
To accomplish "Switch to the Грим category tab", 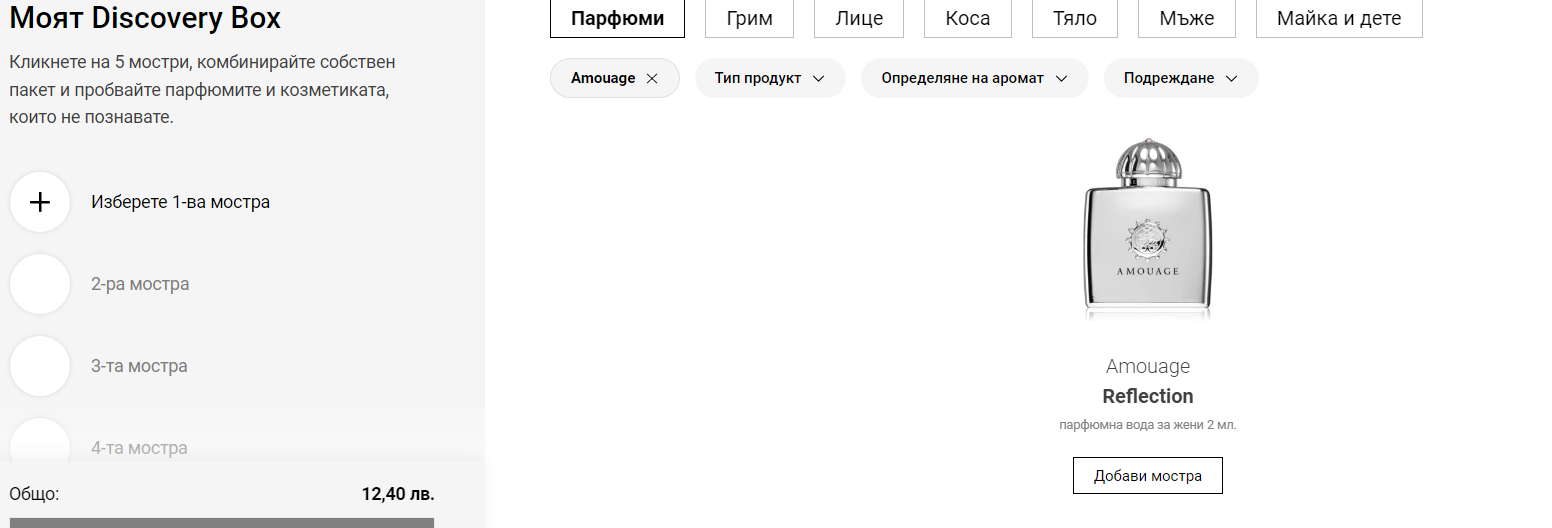I will [x=749, y=18].
